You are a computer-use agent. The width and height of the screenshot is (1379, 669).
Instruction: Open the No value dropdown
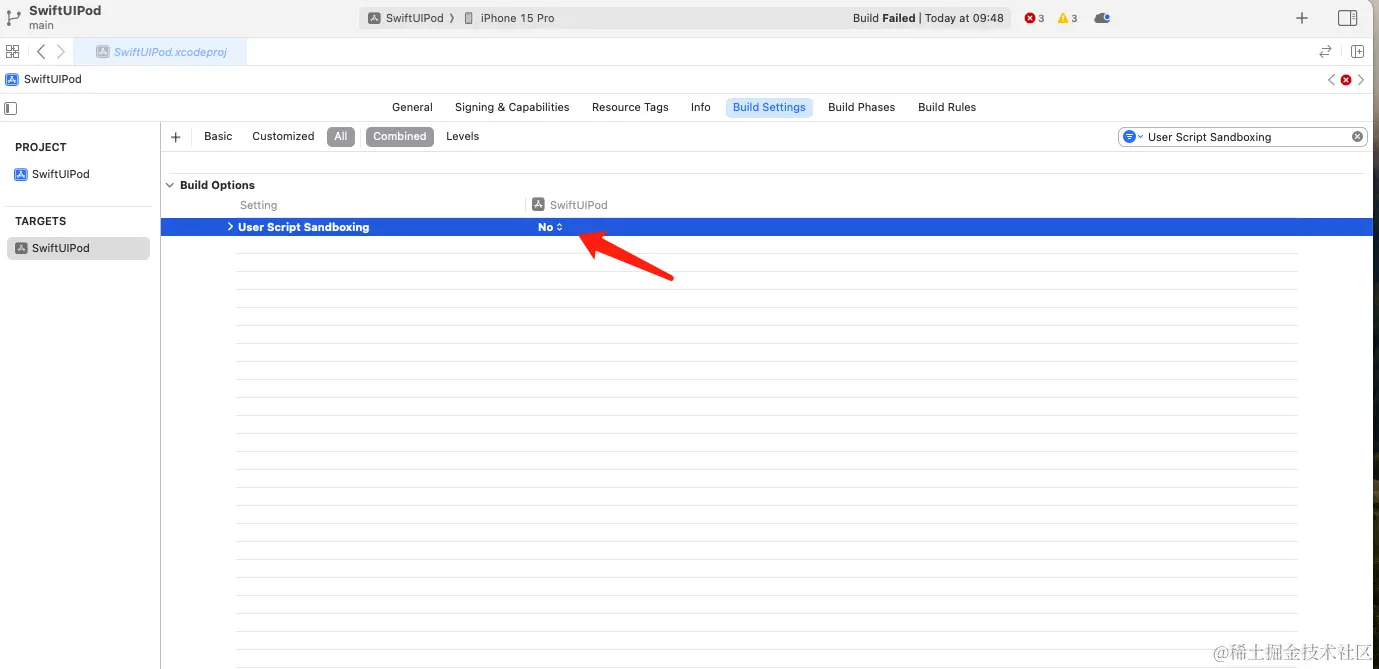pyautogui.click(x=550, y=227)
